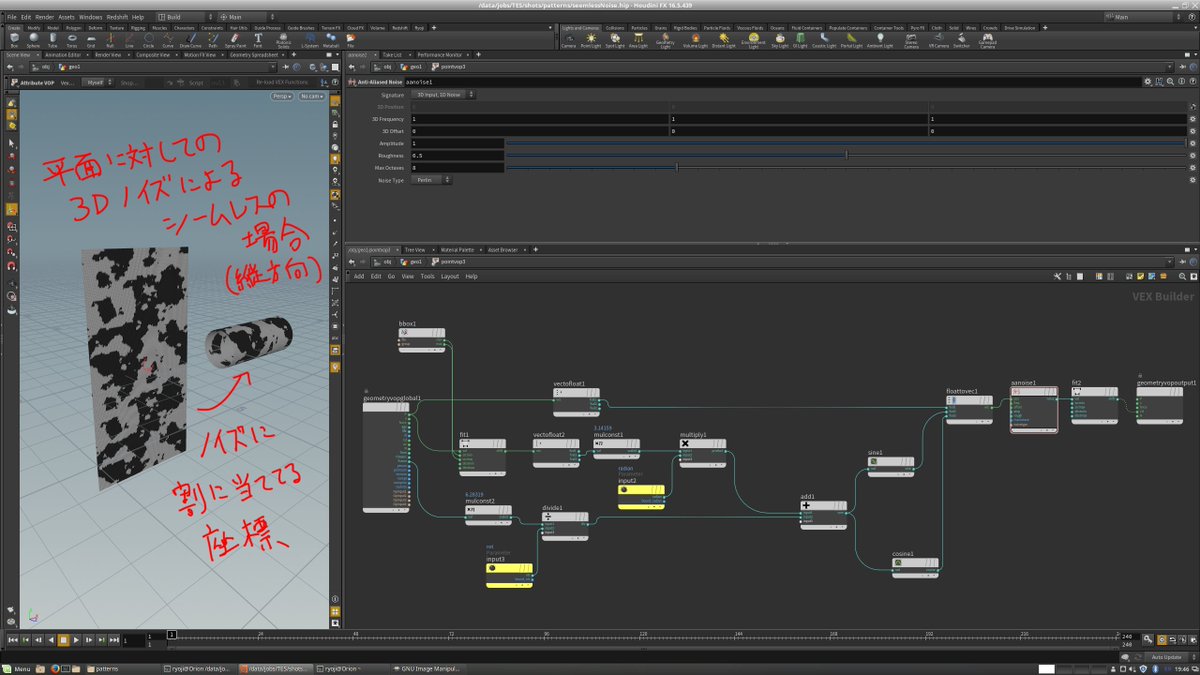This screenshot has width=1200, height=675.
Task: Open the Tools menu in network editor
Action: [427, 276]
